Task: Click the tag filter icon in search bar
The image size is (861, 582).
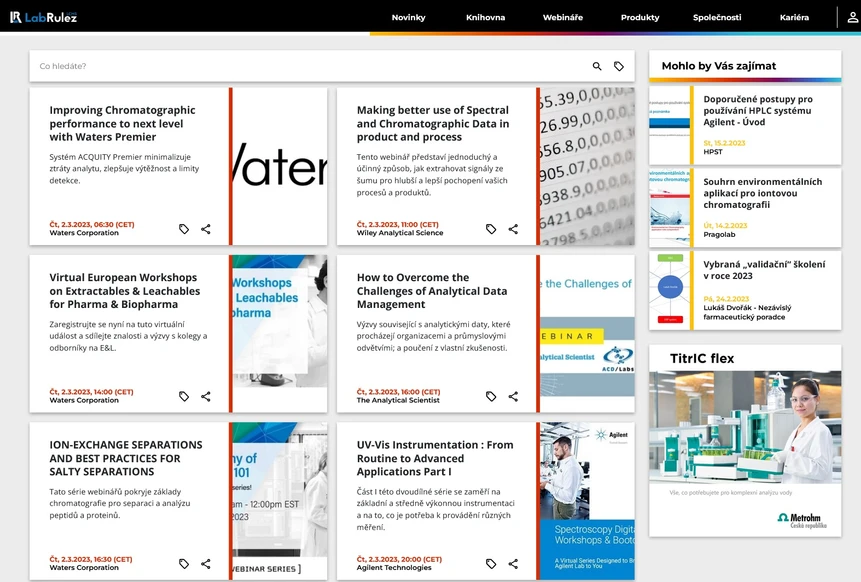Action: click(x=619, y=66)
